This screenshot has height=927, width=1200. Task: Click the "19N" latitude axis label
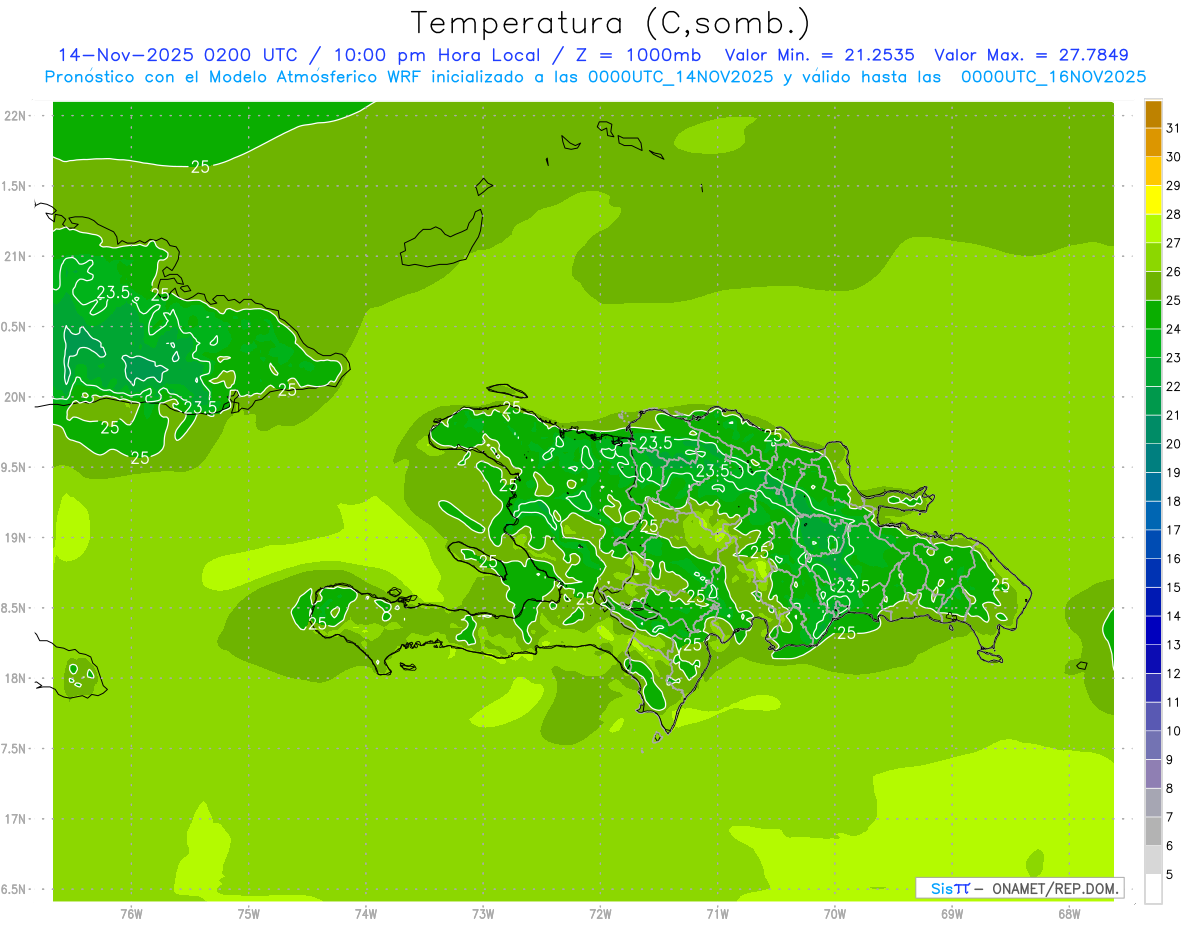tap(15, 538)
